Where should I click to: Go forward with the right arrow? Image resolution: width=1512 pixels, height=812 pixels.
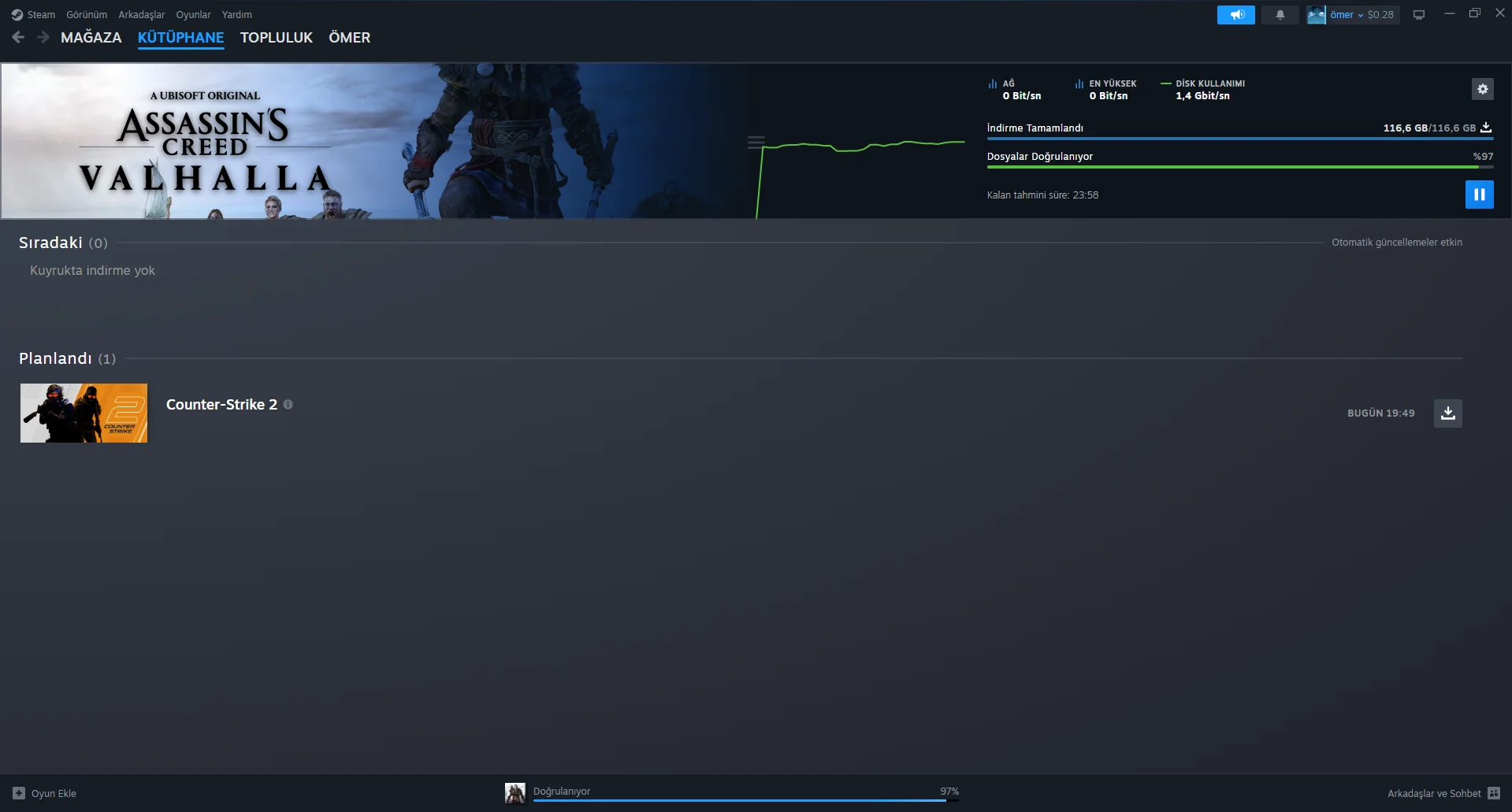click(x=43, y=37)
